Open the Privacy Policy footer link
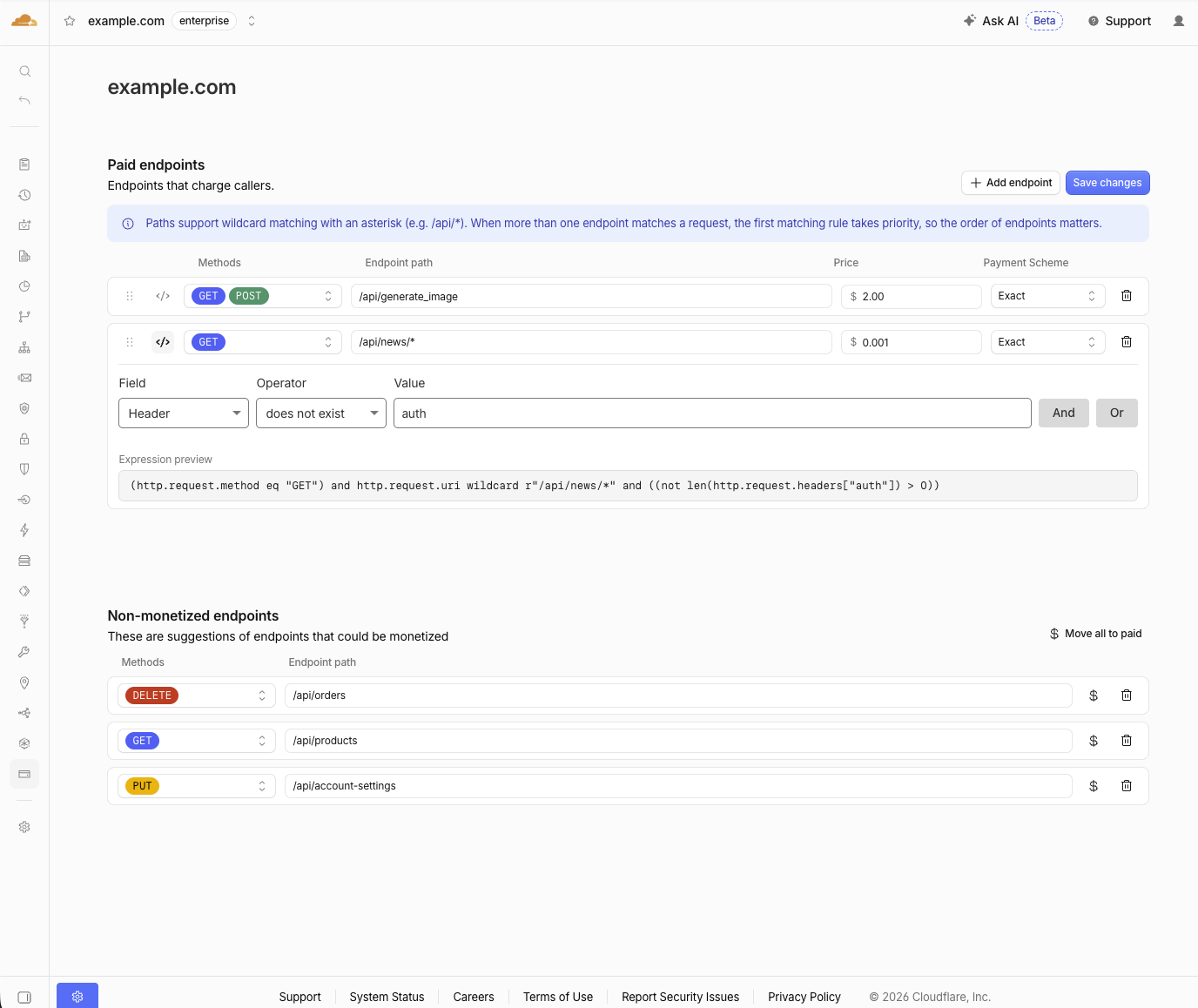 [804, 997]
